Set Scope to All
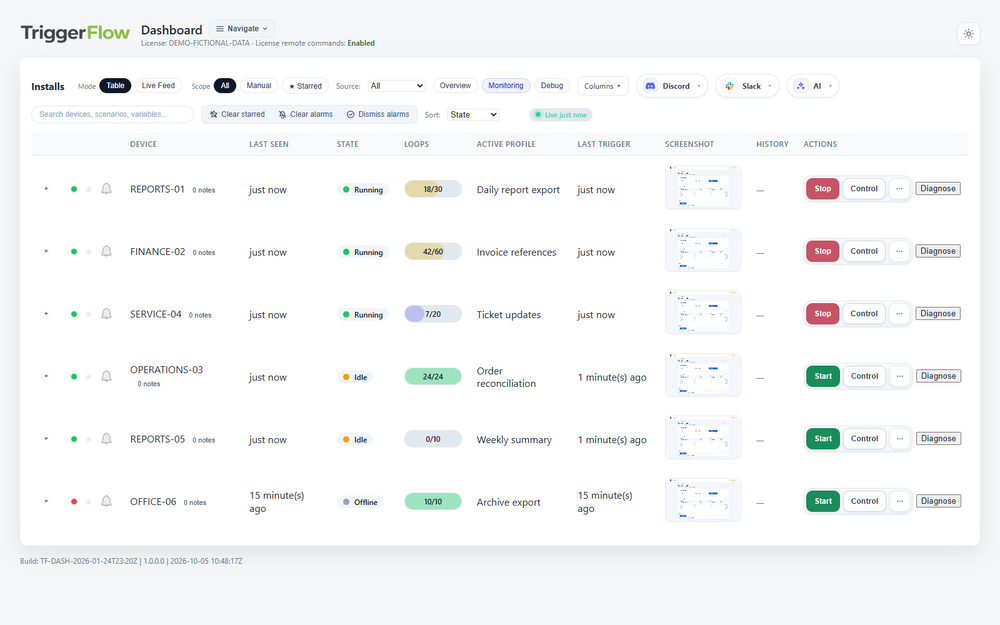 pos(225,85)
